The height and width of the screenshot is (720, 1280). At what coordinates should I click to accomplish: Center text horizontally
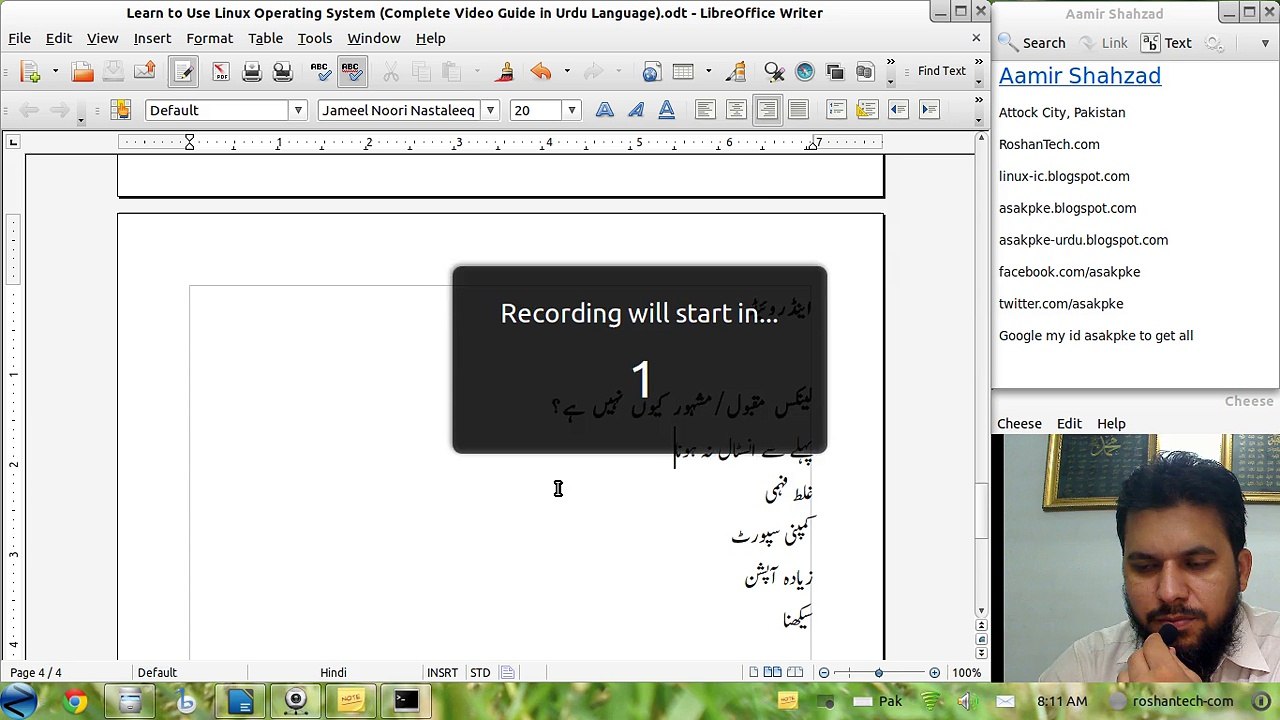[x=736, y=110]
